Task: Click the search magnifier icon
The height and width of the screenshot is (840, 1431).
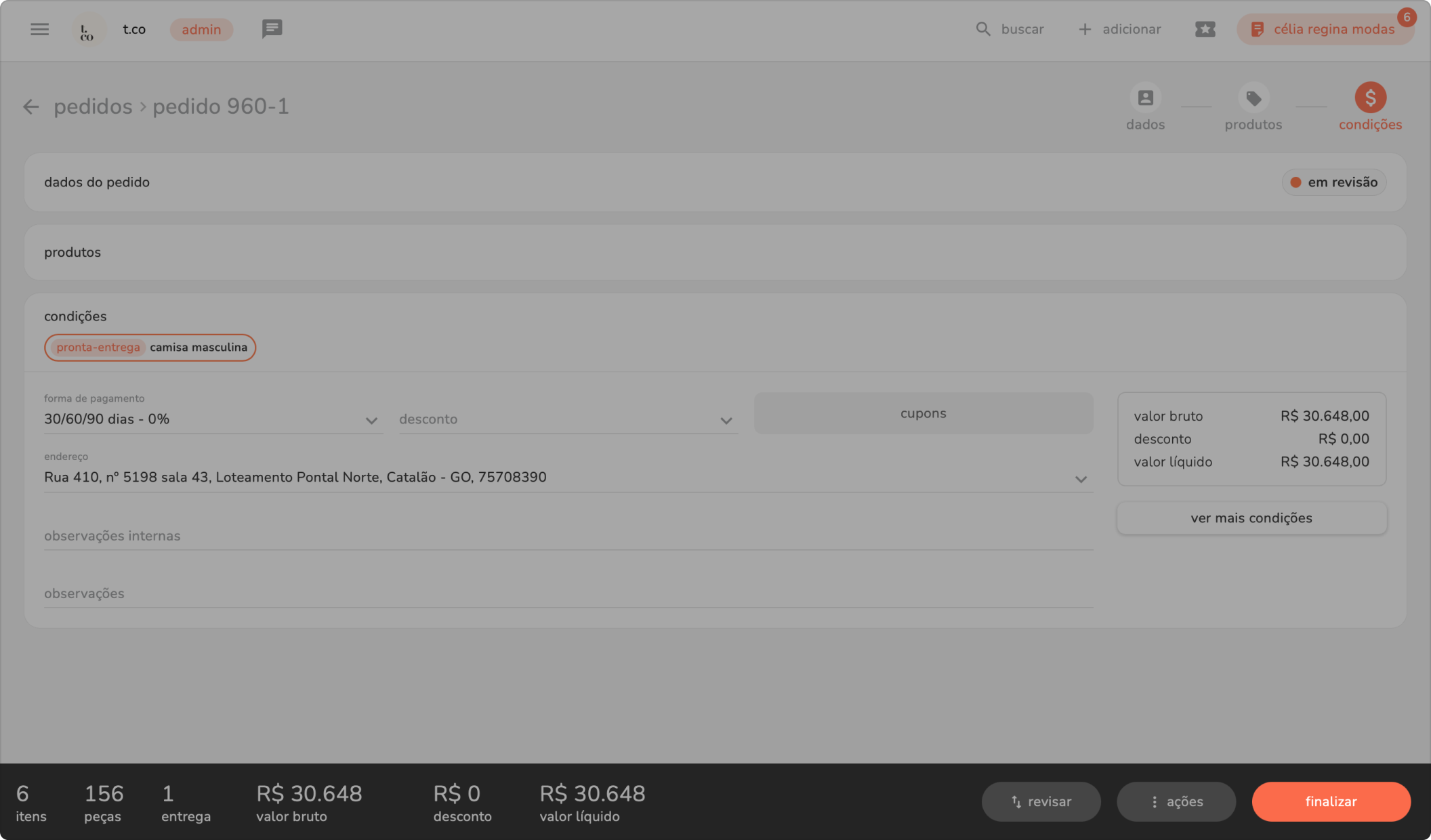Action: pyautogui.click(x=982, y=29)
